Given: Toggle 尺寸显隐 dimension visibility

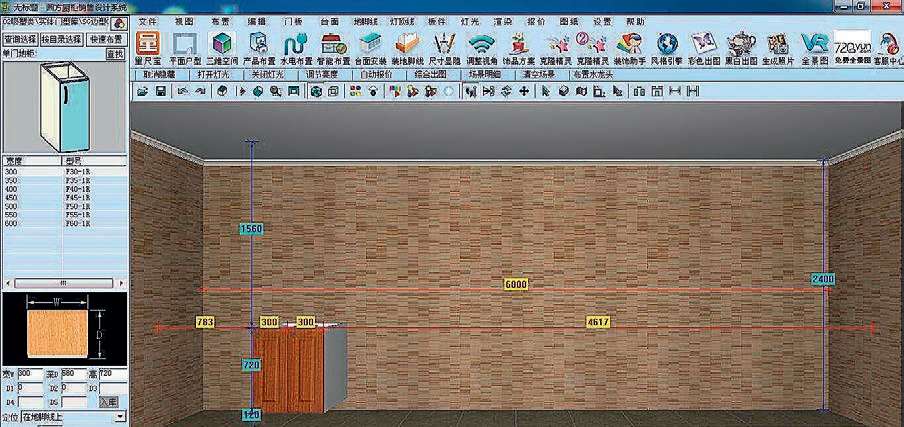Looking at the screenshot, I should 445,48.
